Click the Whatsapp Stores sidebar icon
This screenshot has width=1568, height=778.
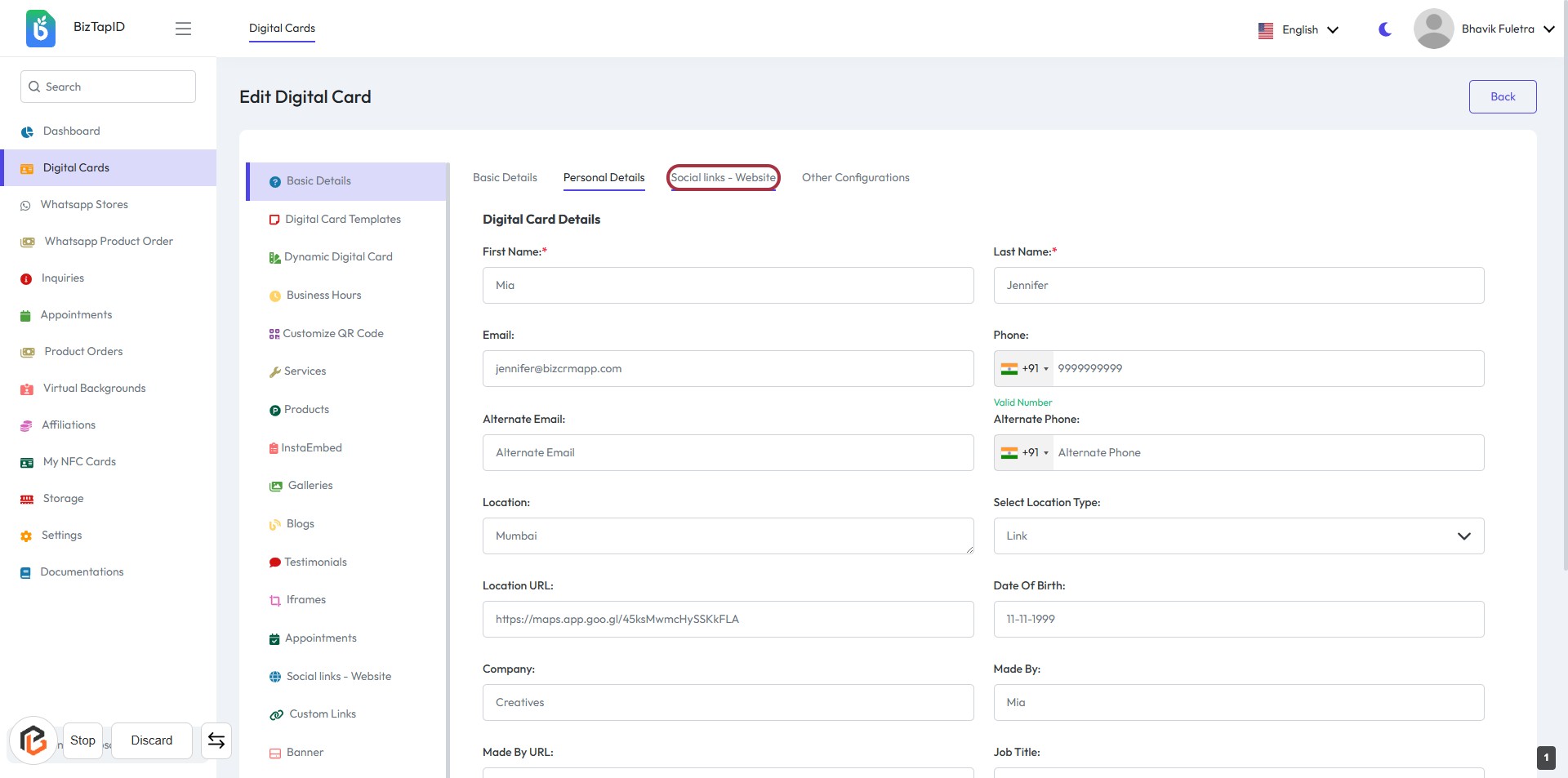tap(25, 206)
